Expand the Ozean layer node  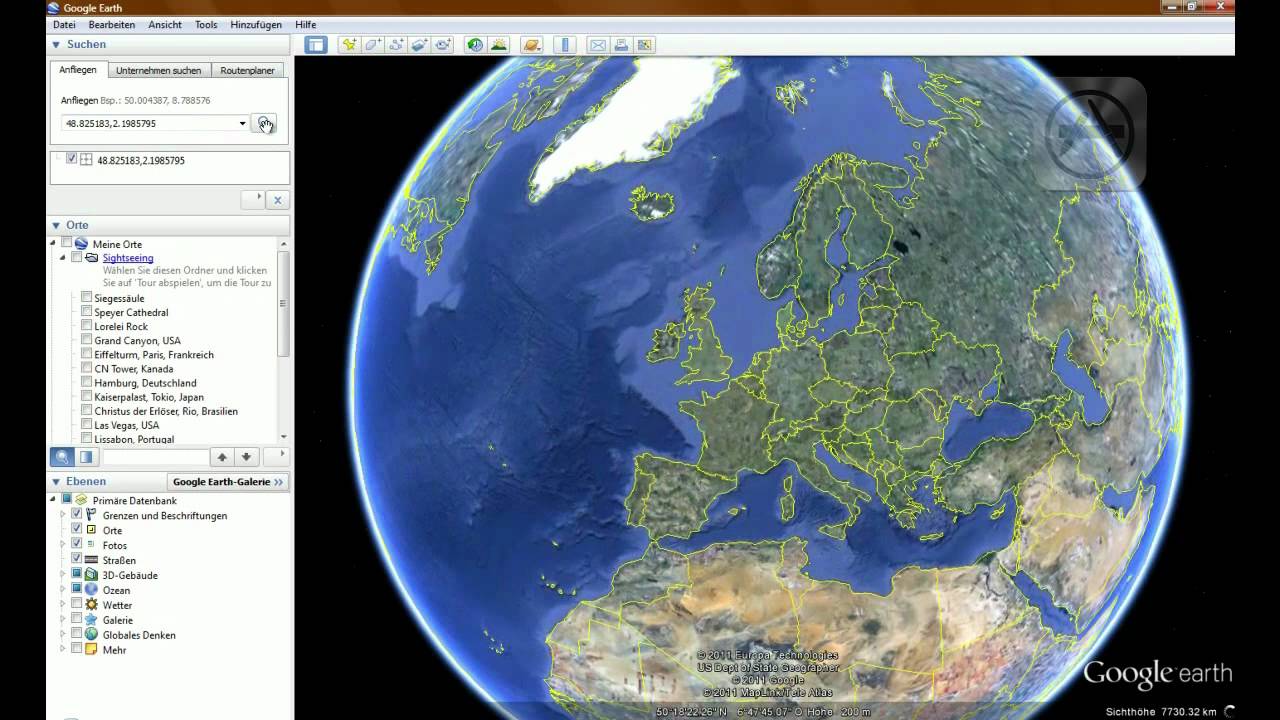point(63,590)
